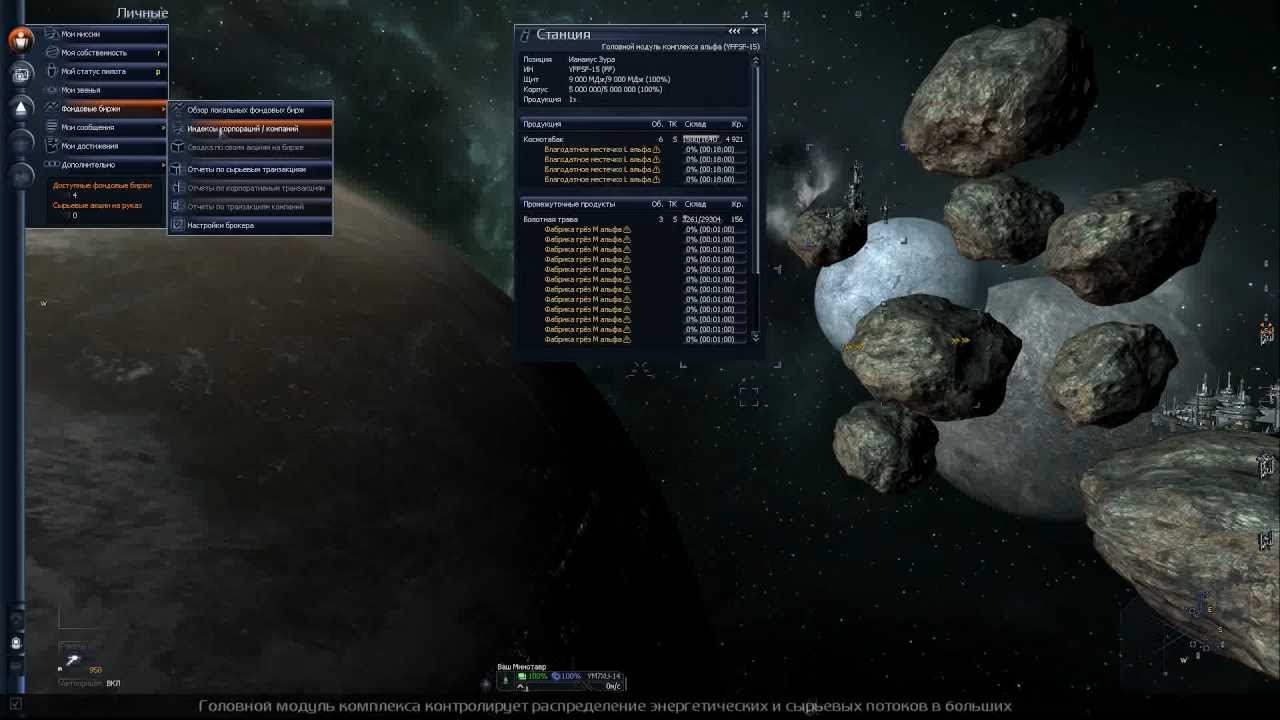
Task: Click the list icon beside 'Мои сообщения'
Action: click(51, 127)
